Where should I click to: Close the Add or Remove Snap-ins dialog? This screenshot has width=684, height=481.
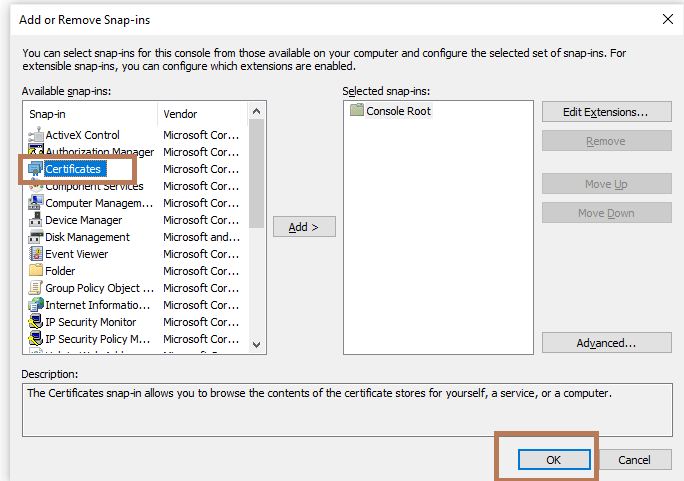667,19
